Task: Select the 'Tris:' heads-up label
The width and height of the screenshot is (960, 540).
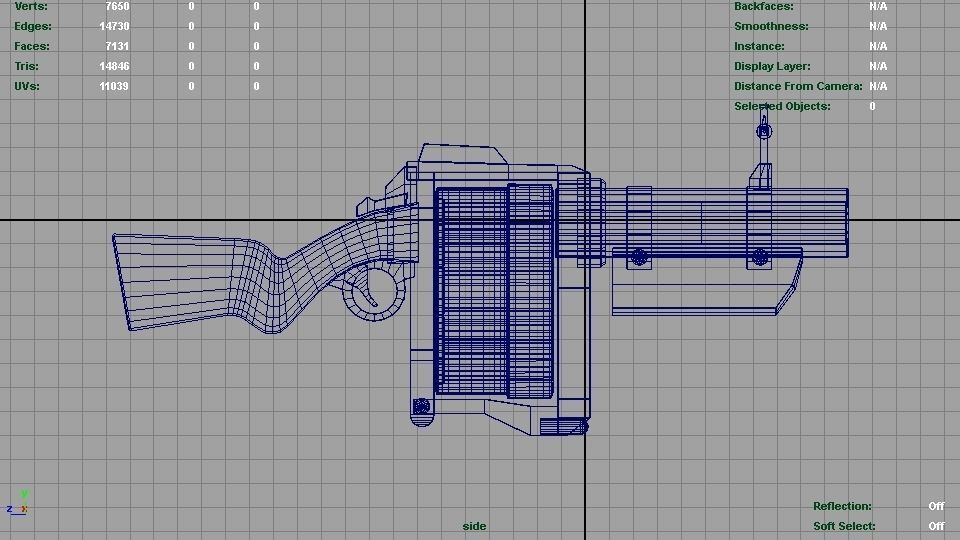Action: pos(26,66)
